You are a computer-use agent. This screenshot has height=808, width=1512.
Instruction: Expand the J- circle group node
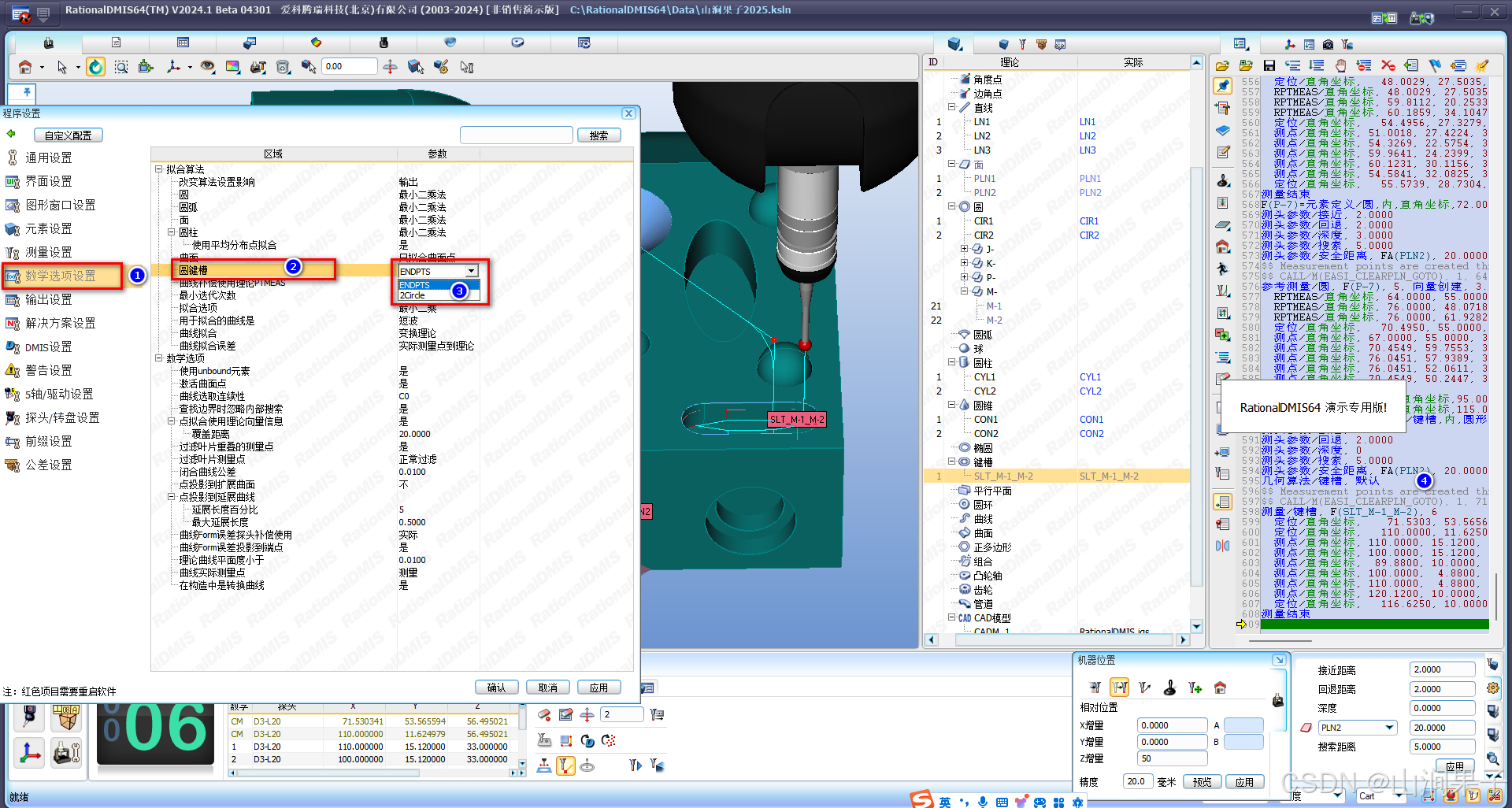pyautogui.click(x=964, y=249)
